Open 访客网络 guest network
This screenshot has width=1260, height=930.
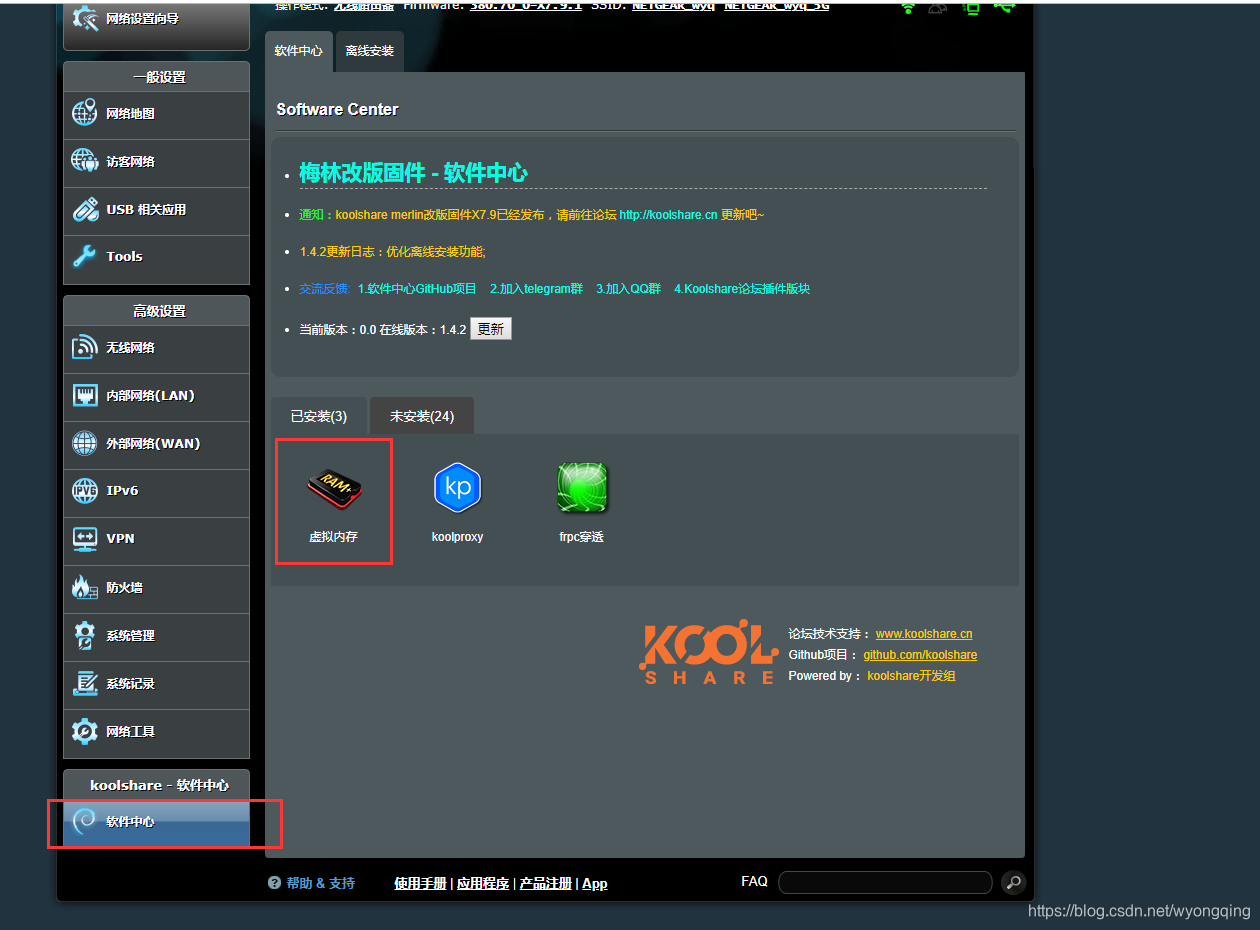[x=156, y=162]
